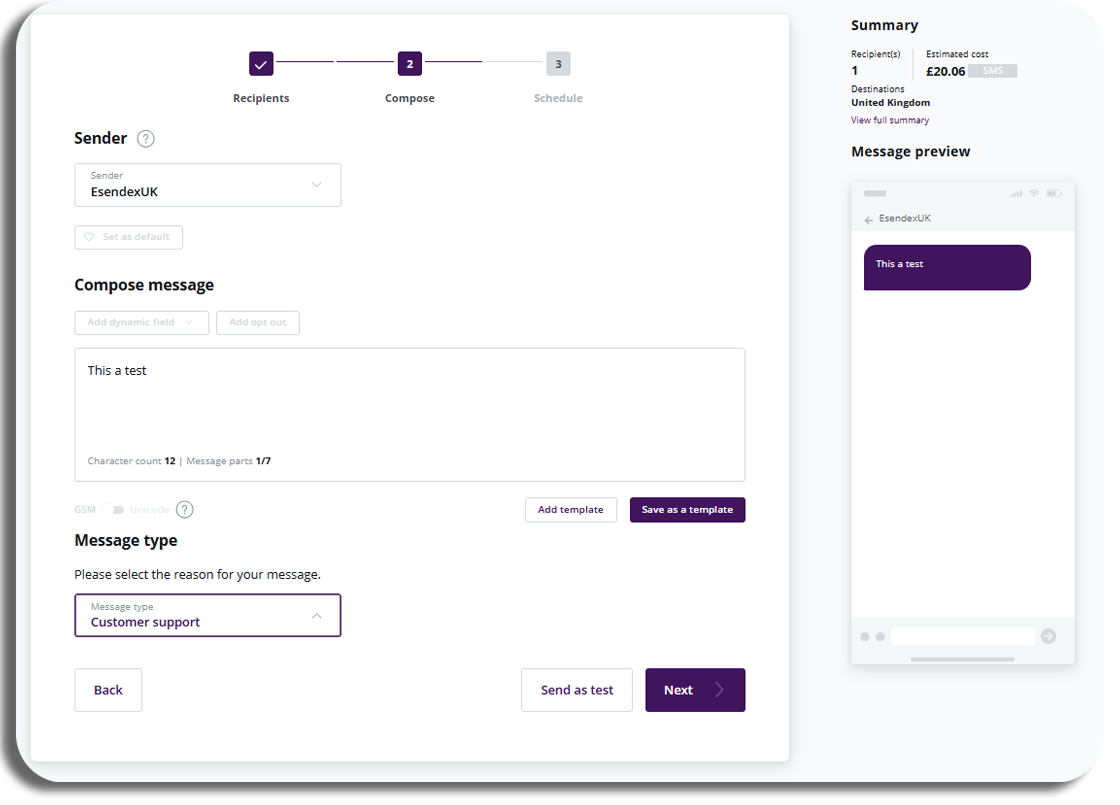This screenshot has height=805, width=1120.
Task: Click the checkmark on the completed Recipients step
Action: click(261, 63)
